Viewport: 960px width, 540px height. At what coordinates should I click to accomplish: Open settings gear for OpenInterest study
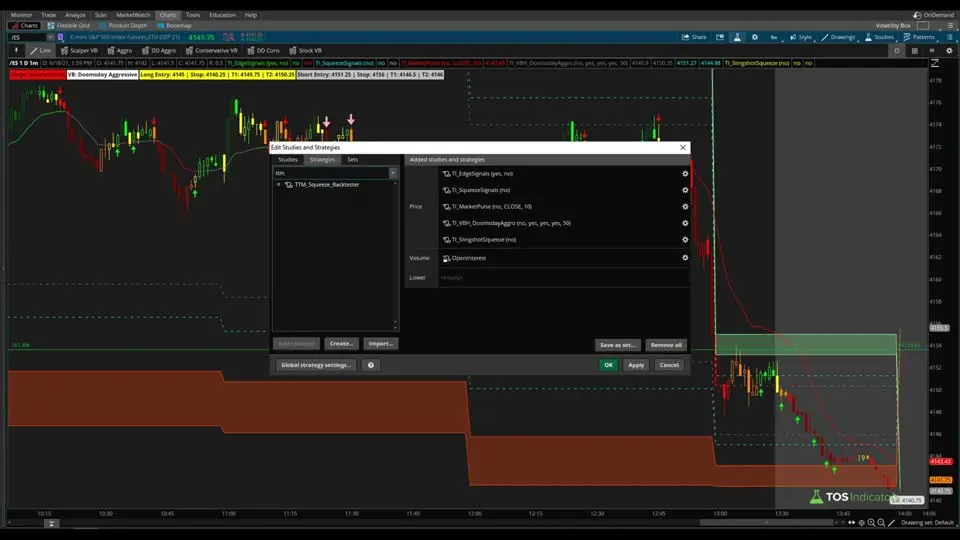685,258
